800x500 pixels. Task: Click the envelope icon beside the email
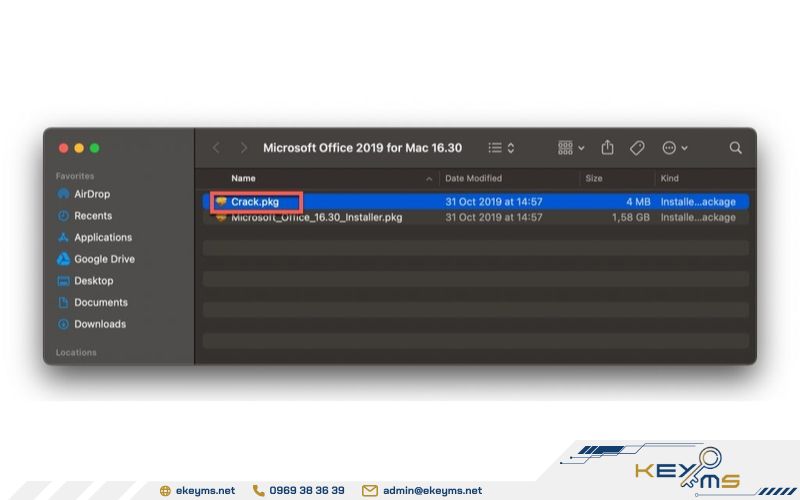(370, 491)
